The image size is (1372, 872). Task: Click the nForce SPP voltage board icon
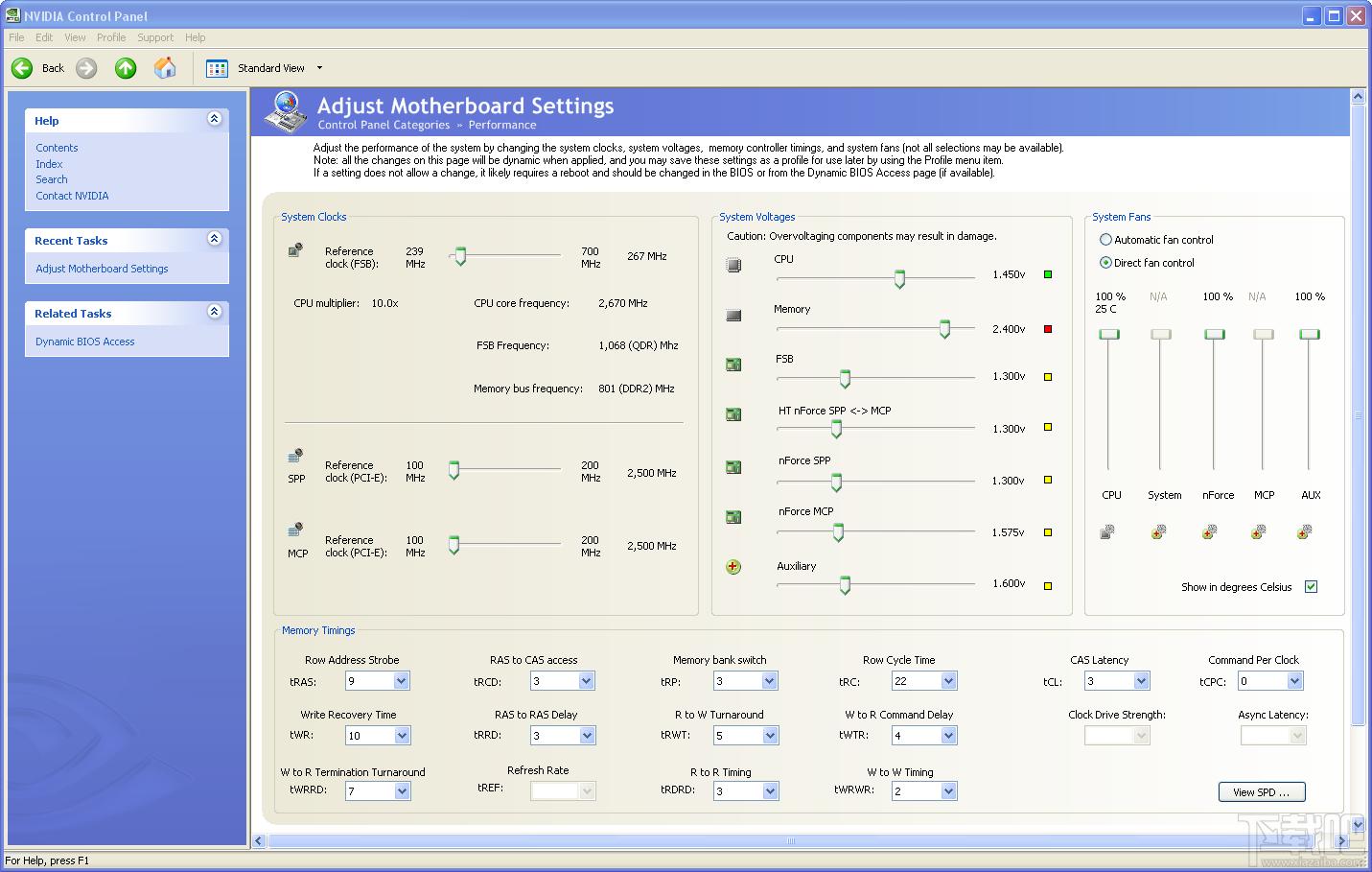(733, 467)
